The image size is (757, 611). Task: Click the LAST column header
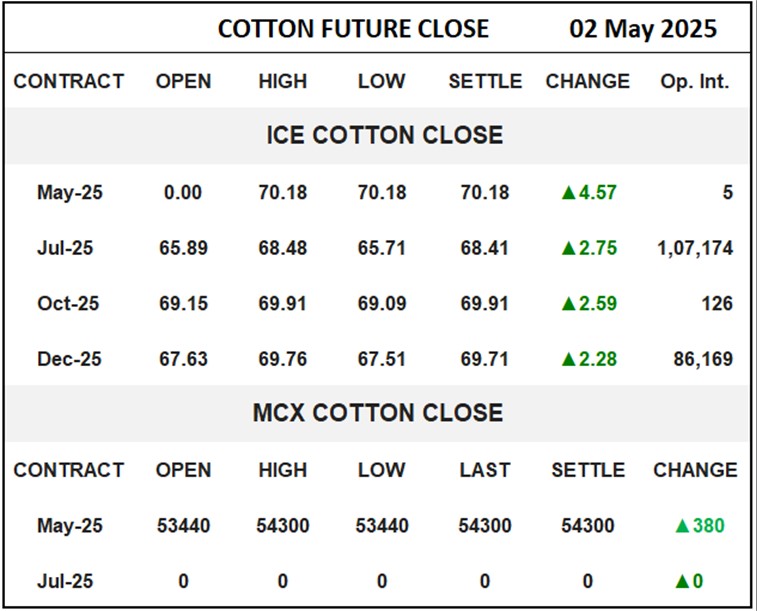point(484,470)
